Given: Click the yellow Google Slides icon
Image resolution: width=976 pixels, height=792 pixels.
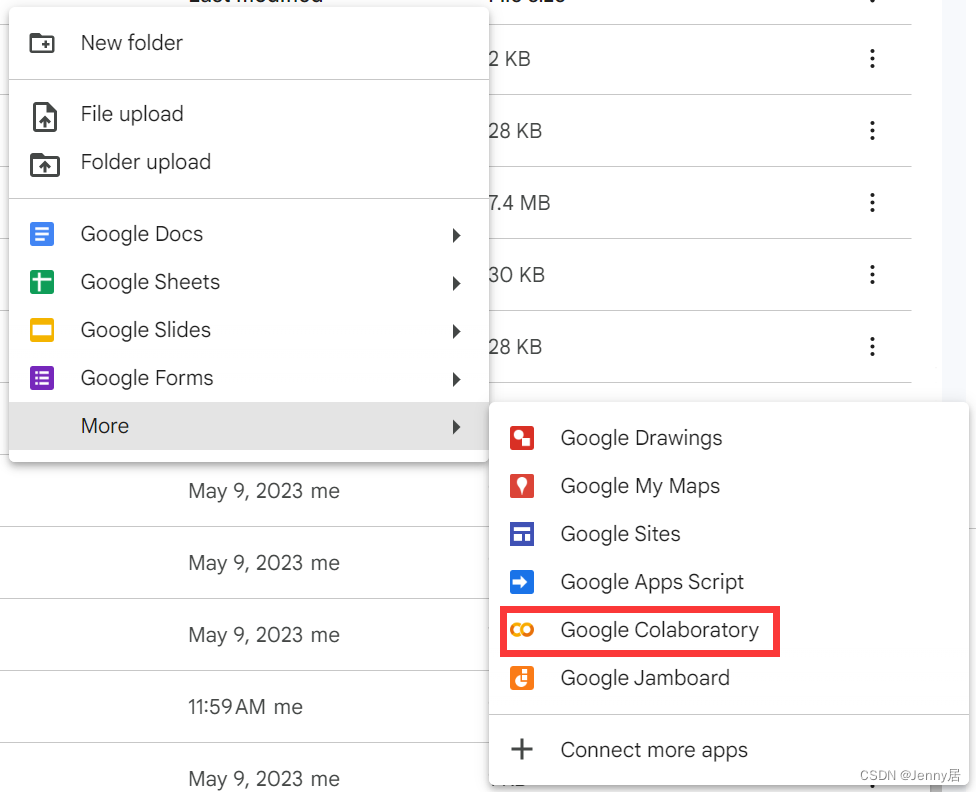Looking at the screenshot, I should pyautogui.click(x=42, y=330).
